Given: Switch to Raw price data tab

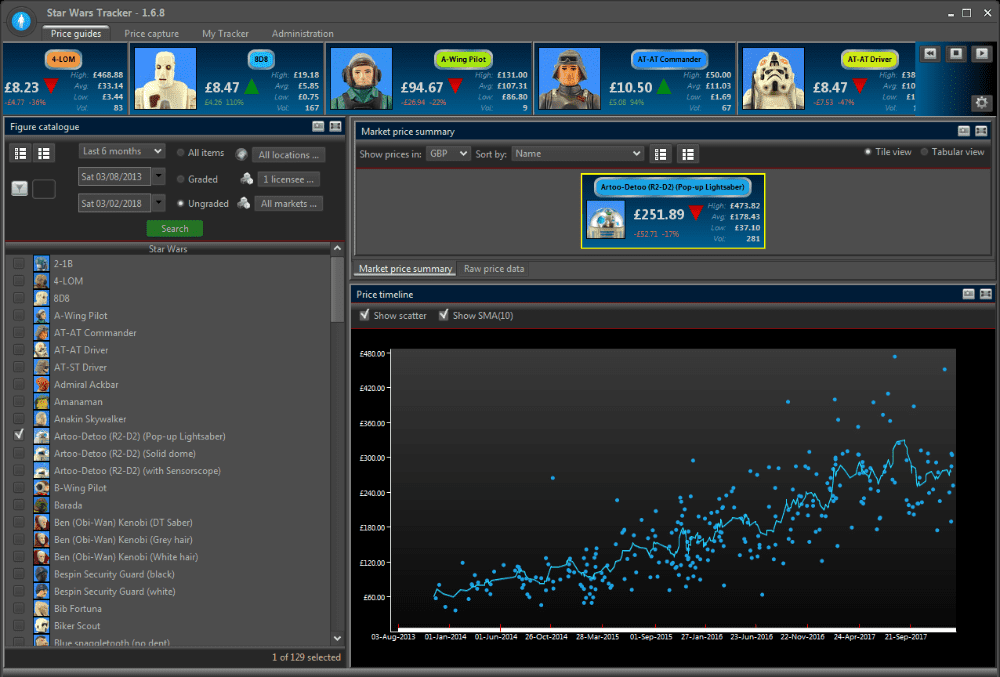Looking at the screenshot, I should [x=494, y=268].
